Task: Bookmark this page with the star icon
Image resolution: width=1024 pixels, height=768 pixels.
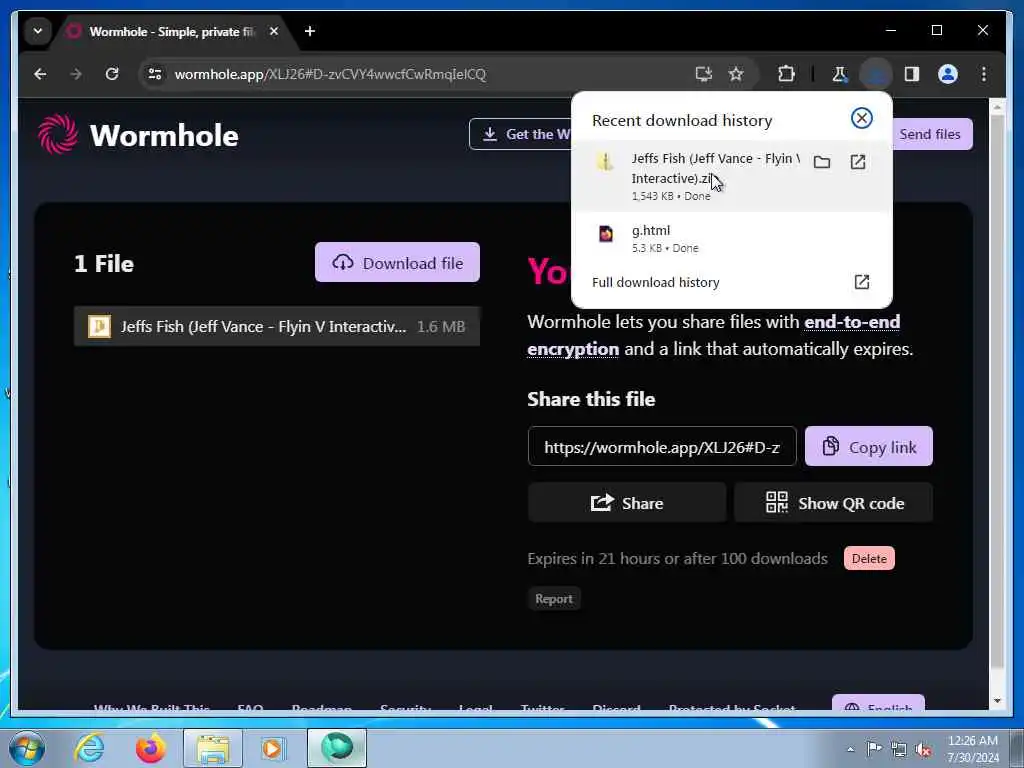Action: coord(736,74)
